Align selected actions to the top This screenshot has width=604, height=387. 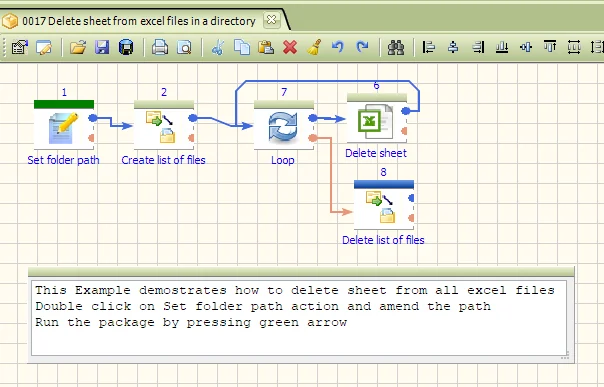(550, 47)
